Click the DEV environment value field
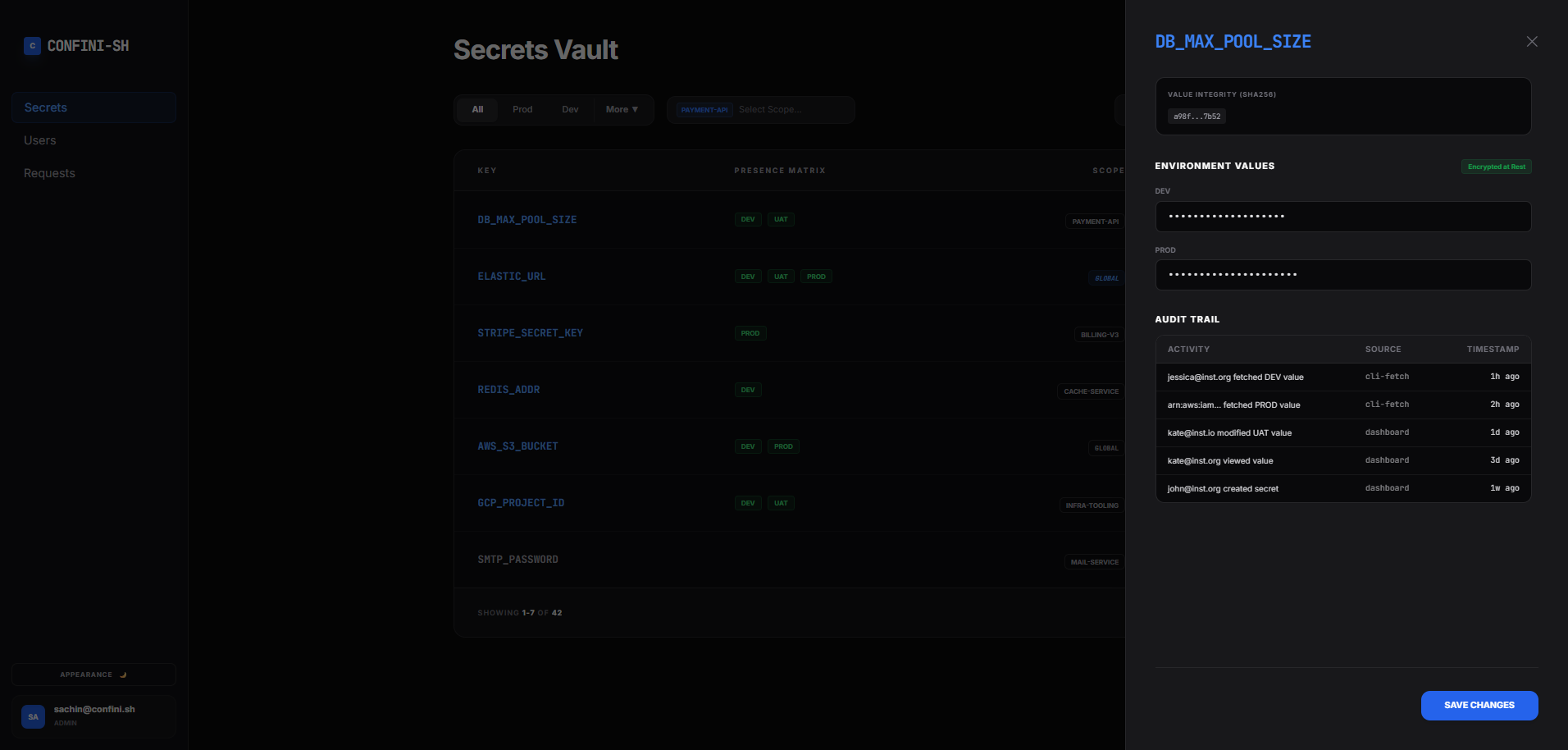This screenshot has width=1568, height=750. click(x=1342, y=217)
